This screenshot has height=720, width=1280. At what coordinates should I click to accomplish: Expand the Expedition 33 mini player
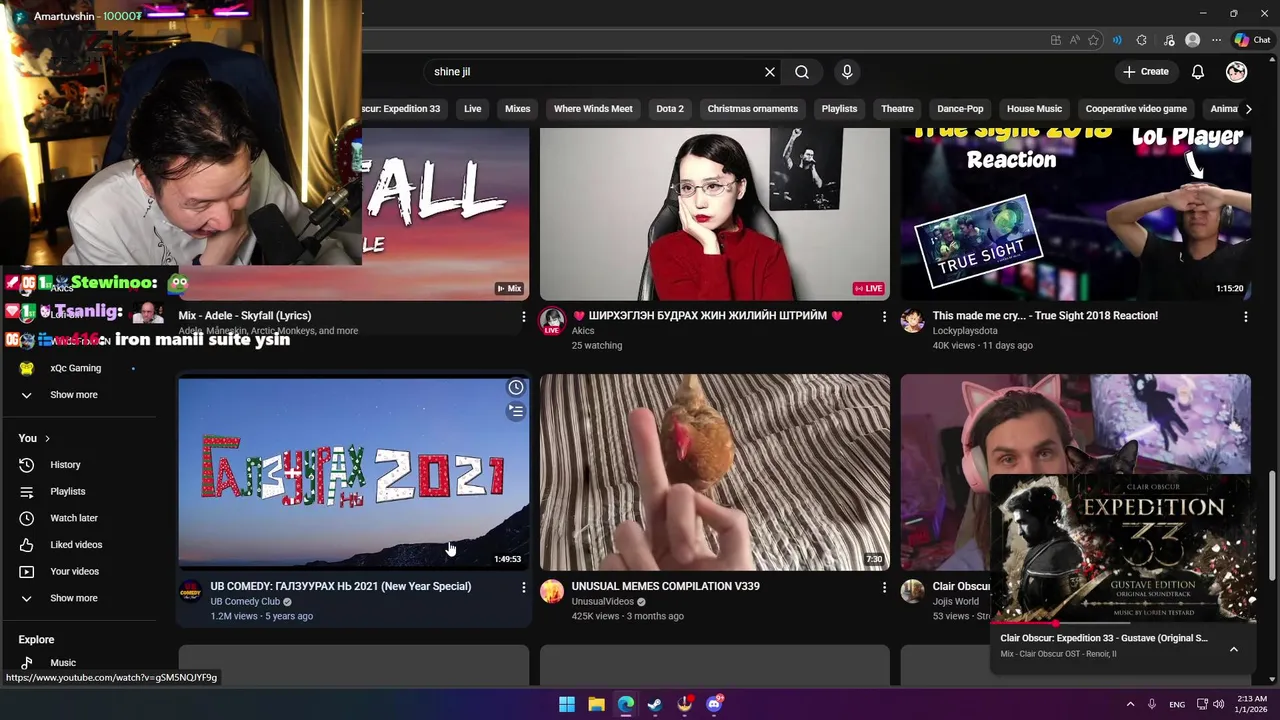click(x=1234, y=649)
